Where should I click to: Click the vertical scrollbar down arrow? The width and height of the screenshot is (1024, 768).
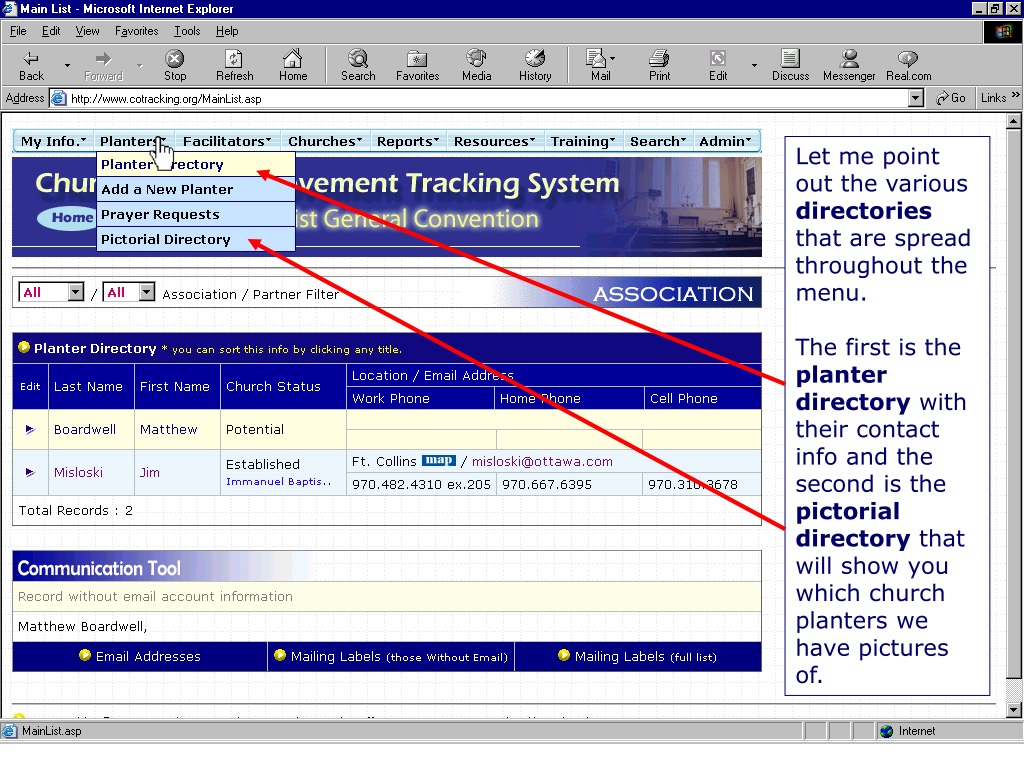(x=1013, y=710)
